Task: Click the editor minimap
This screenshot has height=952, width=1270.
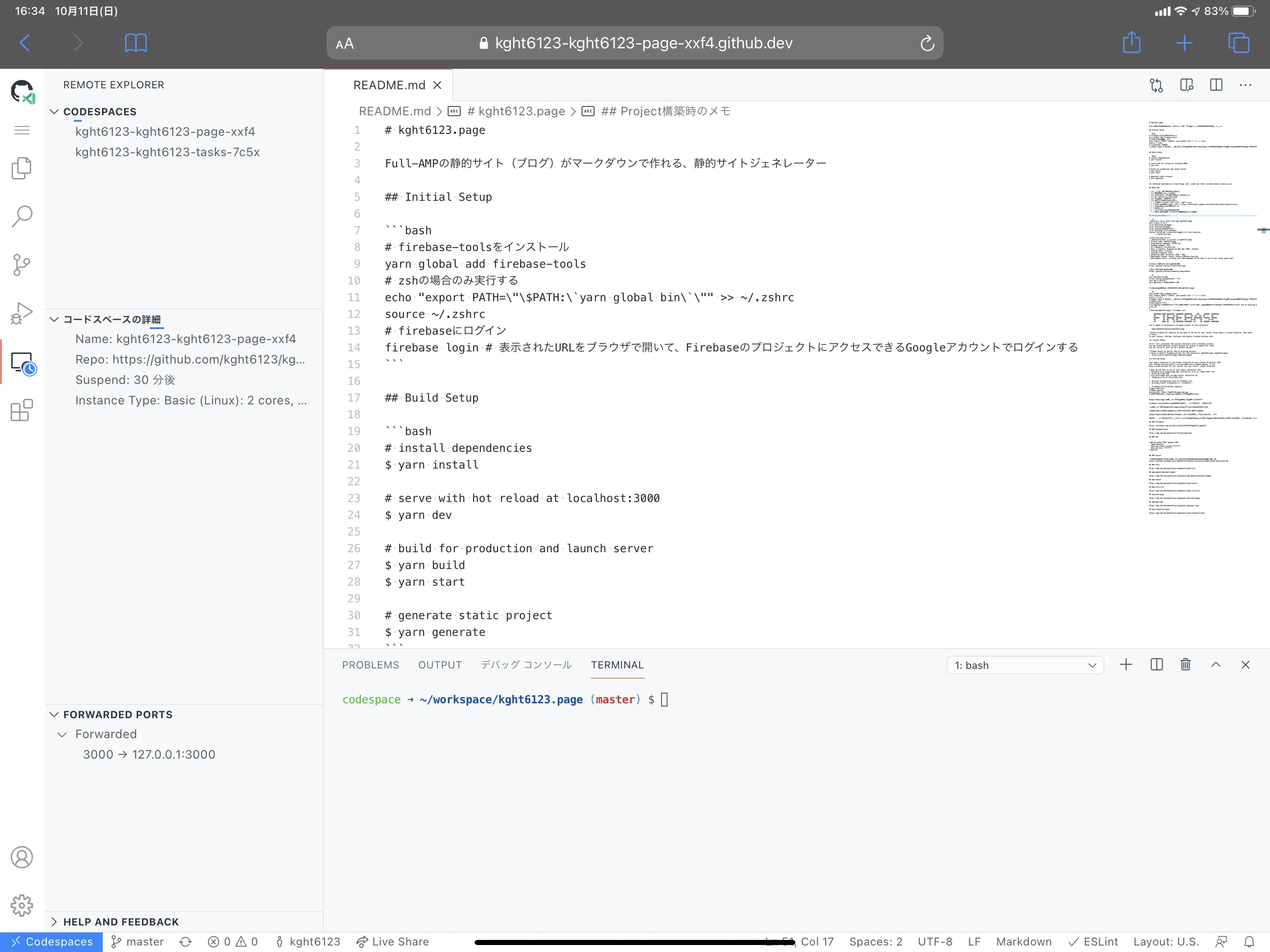Action: (x=1202, y=317)
